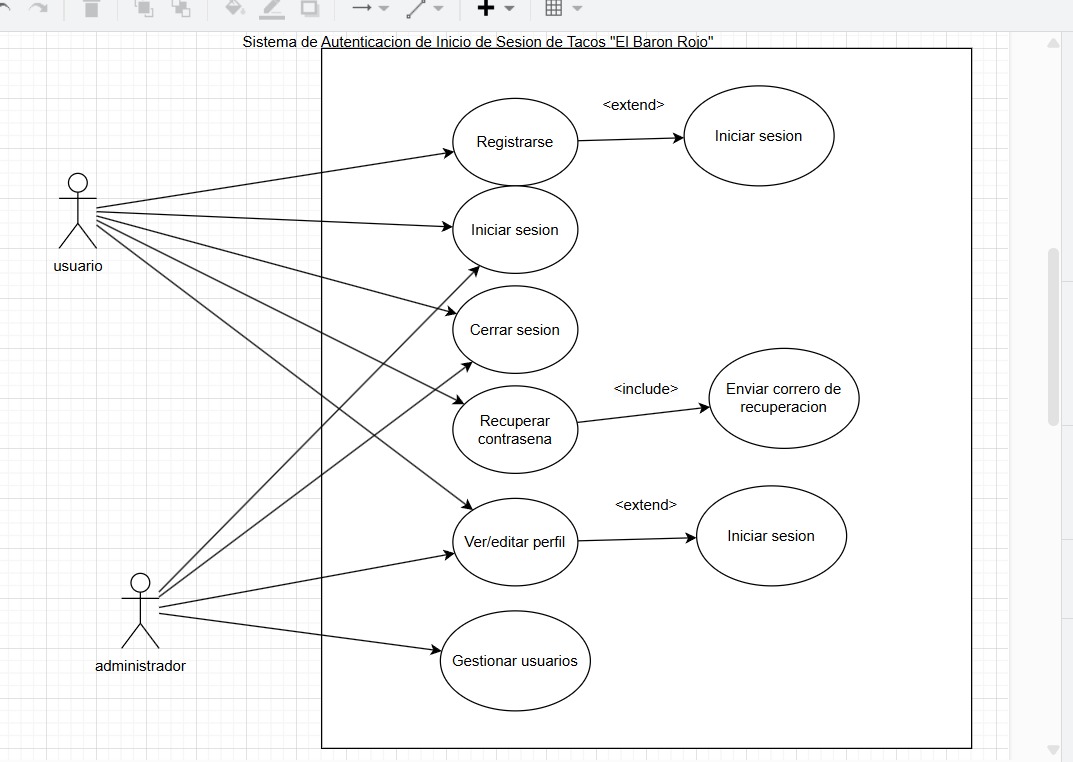The image size is (1073, 762).
Task: Click the vertical scrollbar down arrow
Action: (1053, 750)
